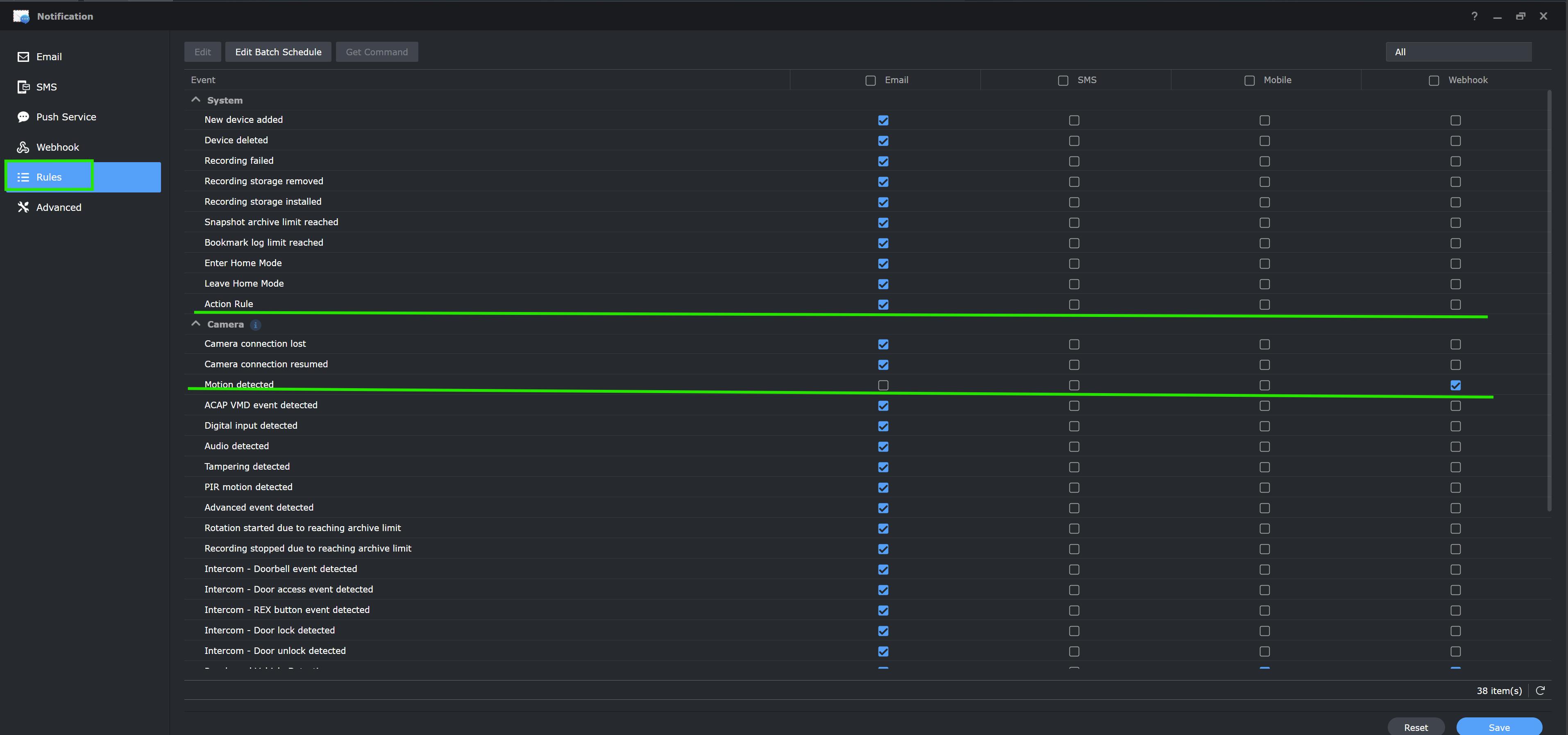Screen dimensions: 1568x735
Task: Enable Email for Motion detected
Action: coord(883,385)
